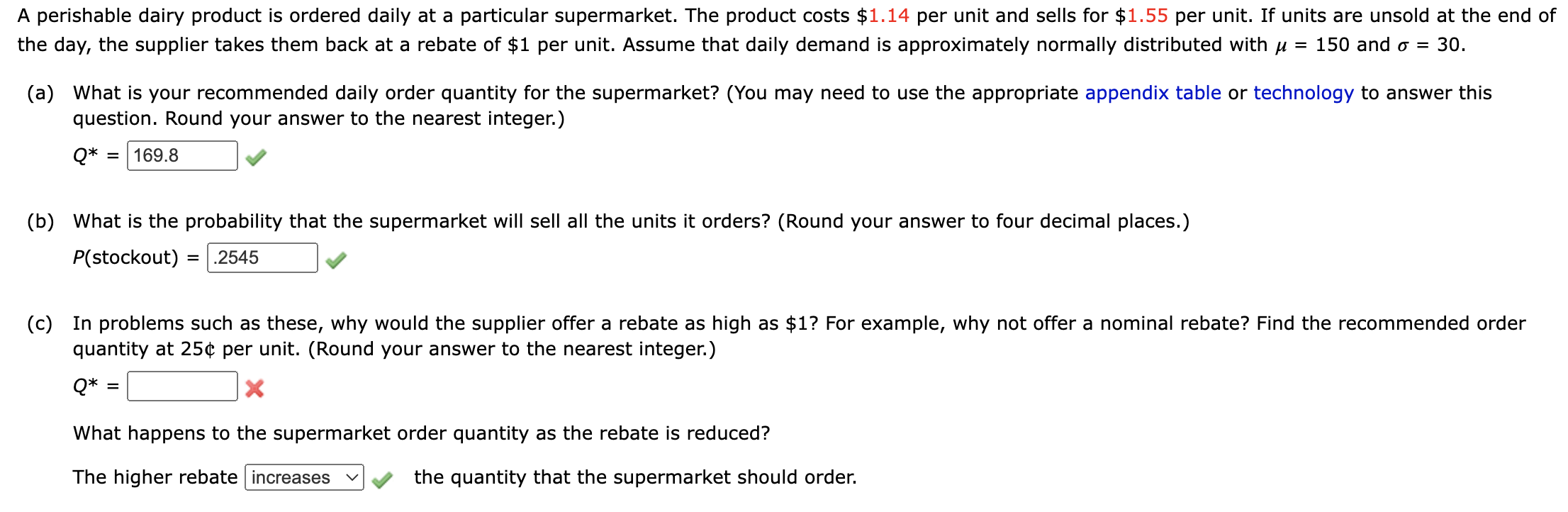
Task: Click the 'increases' option text in the selector
Action: tap(291, 478)
